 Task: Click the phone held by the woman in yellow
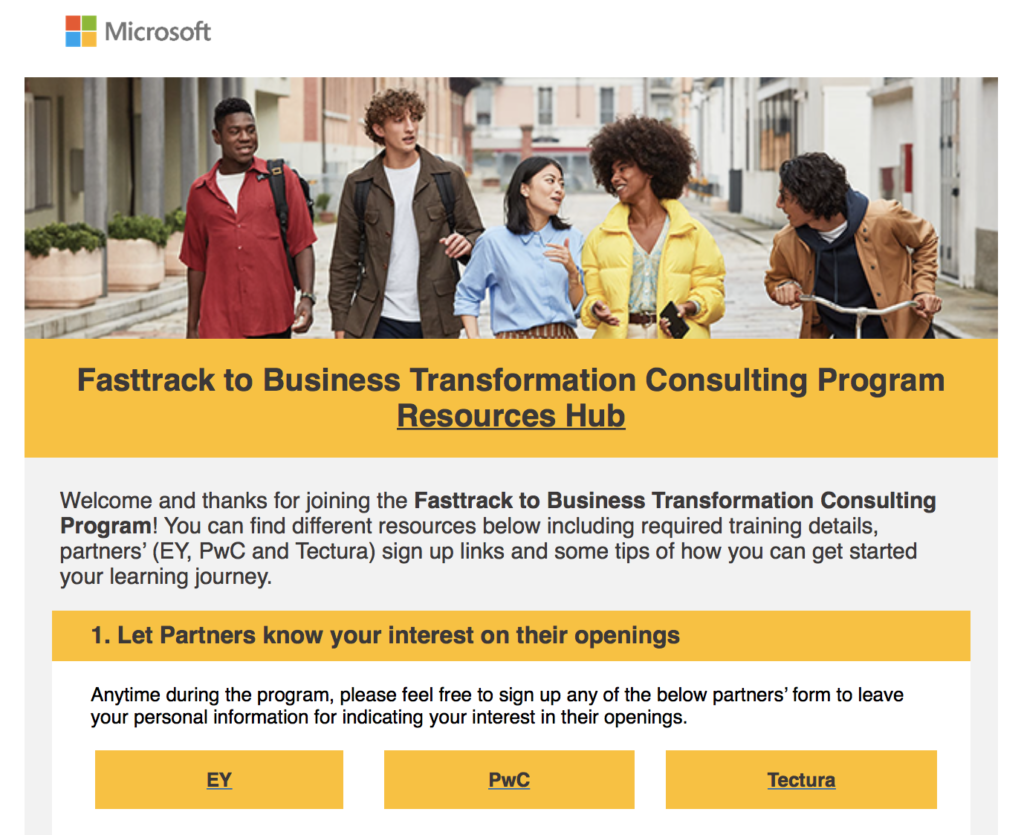[674, 320]
